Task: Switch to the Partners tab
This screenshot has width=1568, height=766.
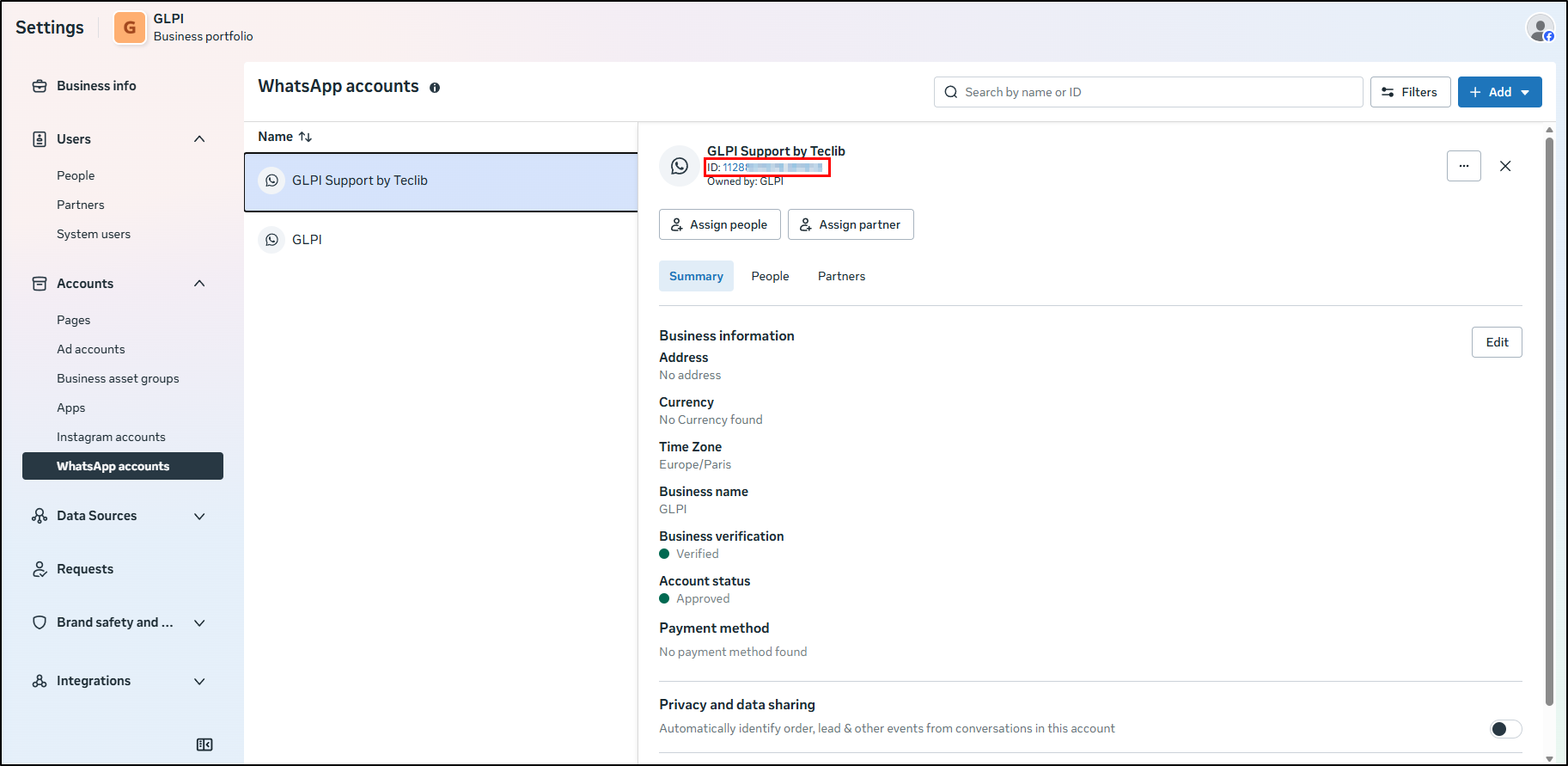Action: pyautogui.click(x=841, y=276)
